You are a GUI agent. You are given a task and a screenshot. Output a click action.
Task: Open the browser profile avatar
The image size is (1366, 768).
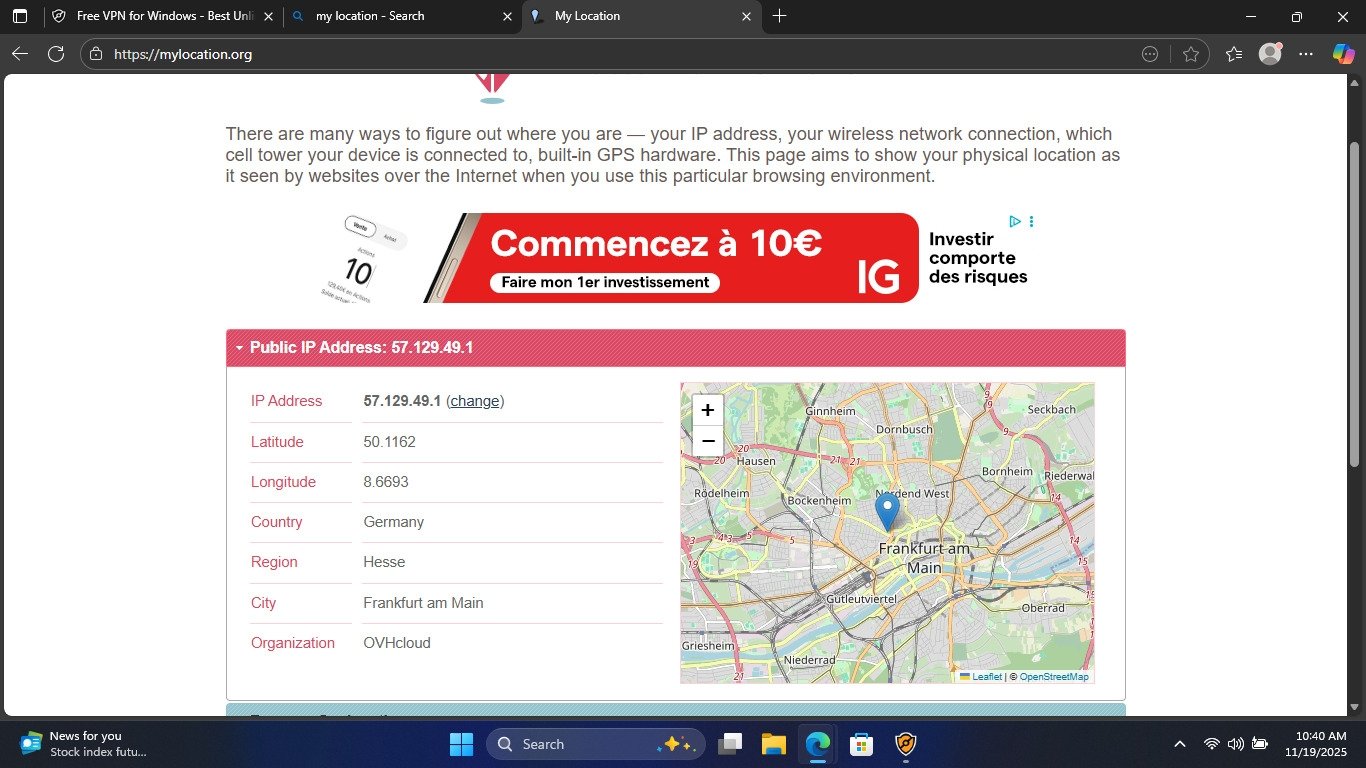pyautogui.click(x=1270, y=54)
